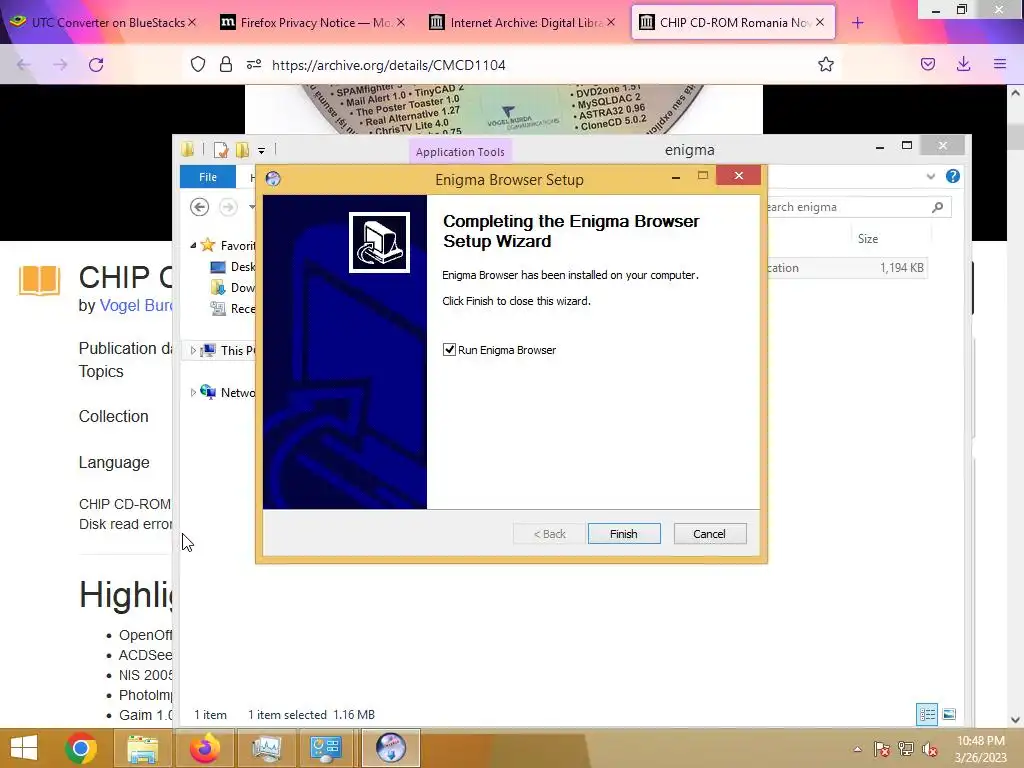
Task: Open the Explorer recent locations dropdown arrow
Action: pyautogui.click(x=251, y=207)
